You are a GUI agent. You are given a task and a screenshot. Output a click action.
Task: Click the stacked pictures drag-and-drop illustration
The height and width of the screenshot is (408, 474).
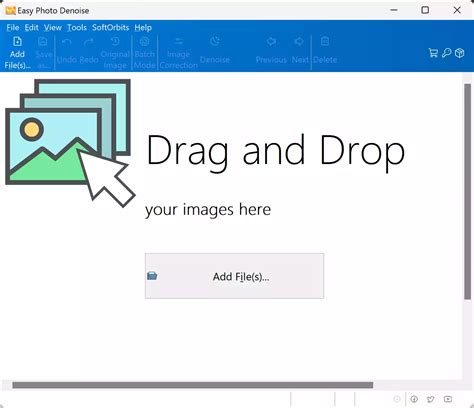70,143
